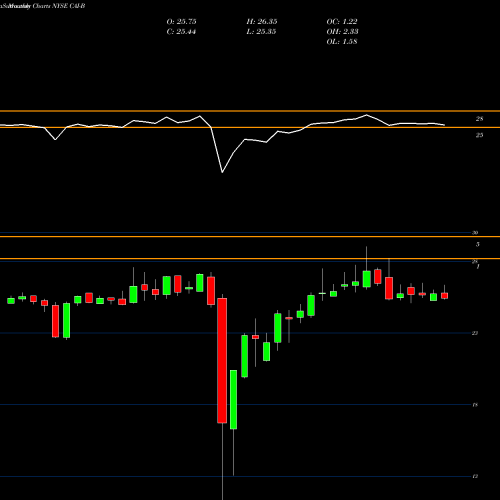This screenshot has height=500, width=500.
Task: Click the open price value O: 25.75
Action: (181, 22)
